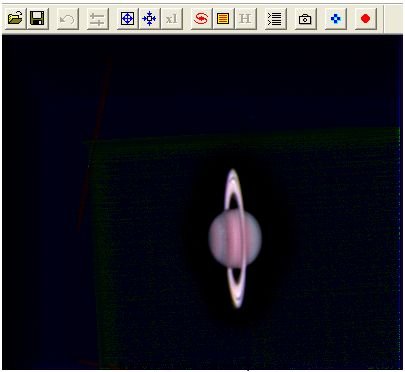405x372 pixels.
Task: Click the red swirl rotate icon
Action: (201, 18)
